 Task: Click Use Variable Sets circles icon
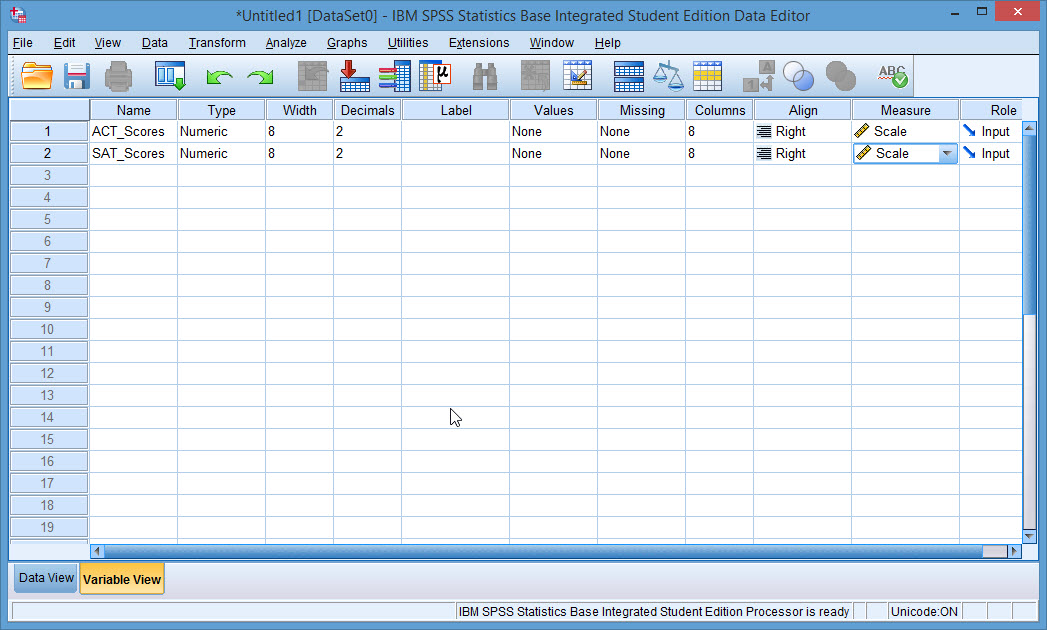click(x=799, y=76)
